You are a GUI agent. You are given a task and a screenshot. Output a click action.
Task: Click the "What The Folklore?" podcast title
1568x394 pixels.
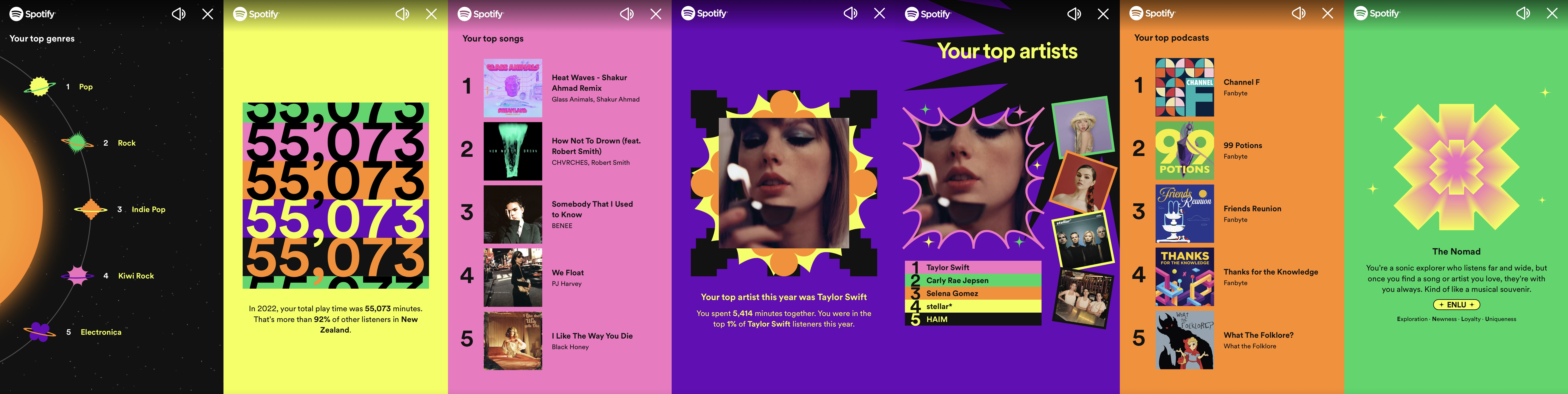pos(1259,335)
